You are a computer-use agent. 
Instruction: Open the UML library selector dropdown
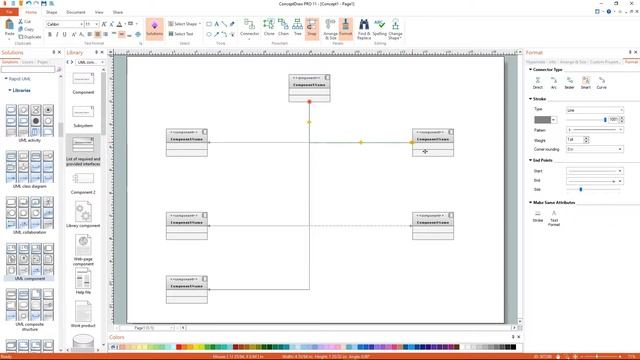tap(91, 62)
